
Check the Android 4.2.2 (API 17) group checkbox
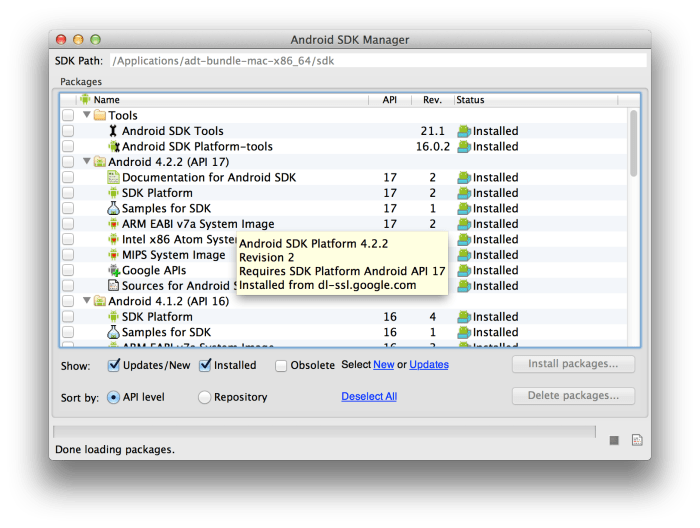pos(68,162)
